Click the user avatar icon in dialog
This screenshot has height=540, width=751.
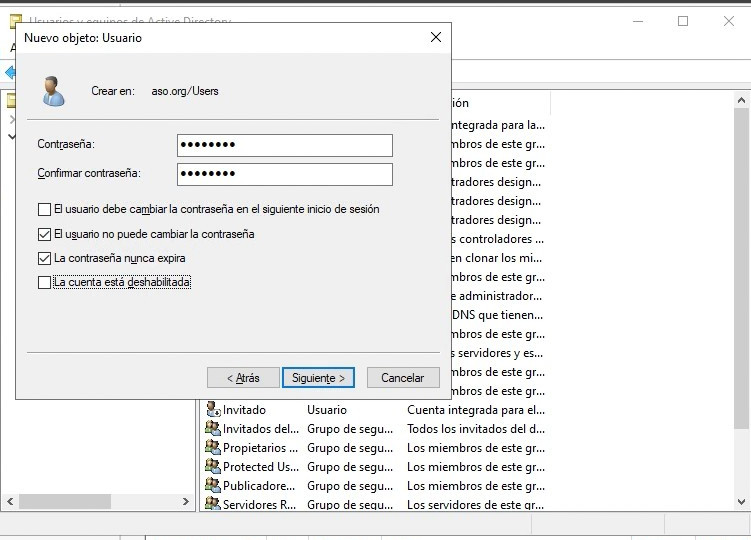click(52, 91)
